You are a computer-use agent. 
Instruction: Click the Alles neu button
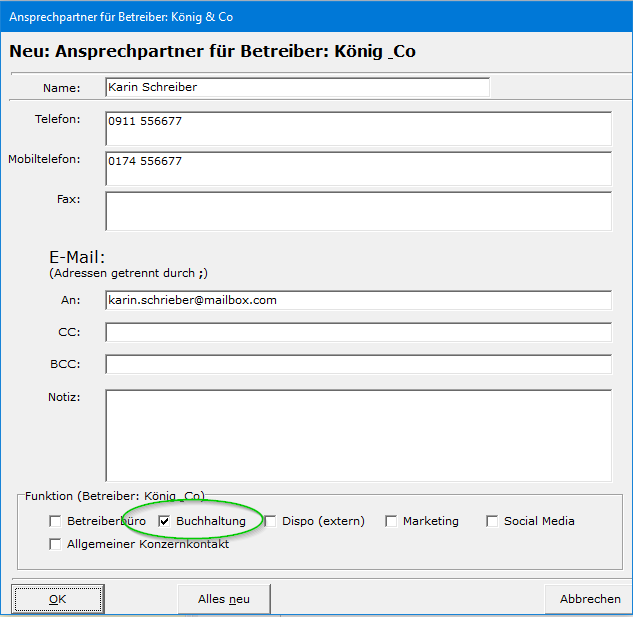(x=224, y=599)
